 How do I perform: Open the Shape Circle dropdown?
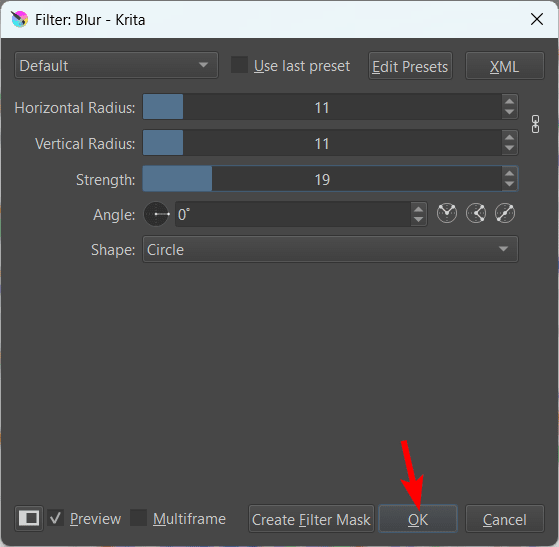point(330,249)
